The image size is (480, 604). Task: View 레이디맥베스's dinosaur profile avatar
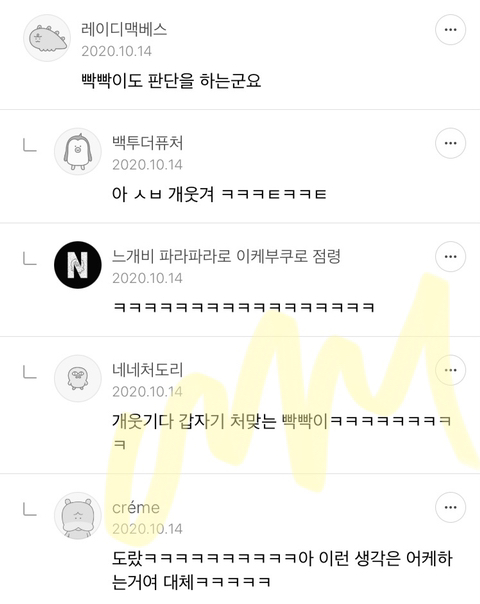(47, 38)
